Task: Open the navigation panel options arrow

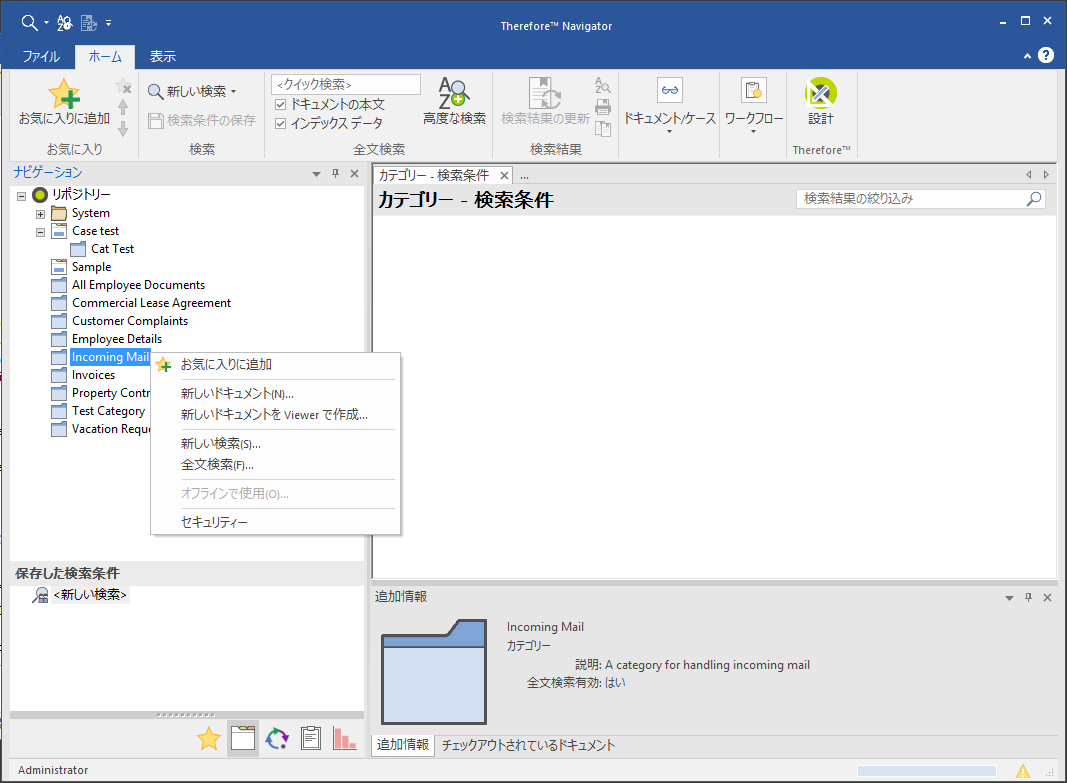Action: tap(316, 174)
